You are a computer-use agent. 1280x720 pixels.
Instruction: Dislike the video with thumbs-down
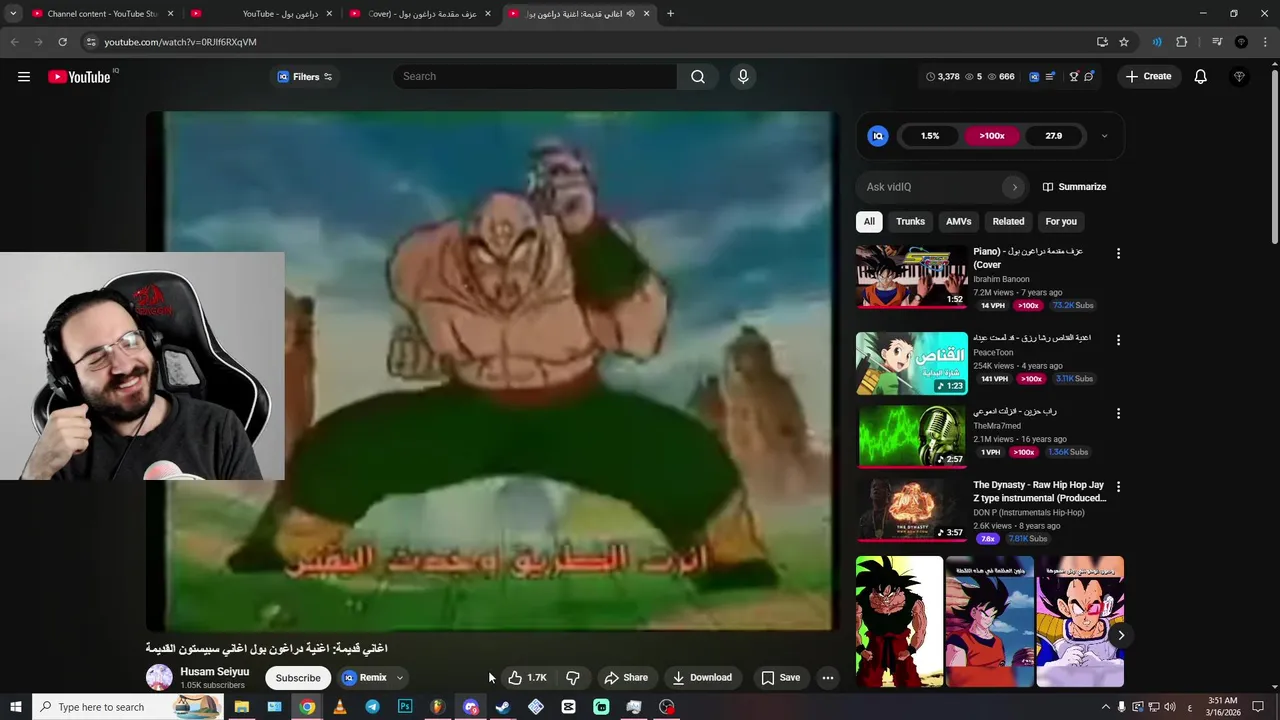pos(573,678)
